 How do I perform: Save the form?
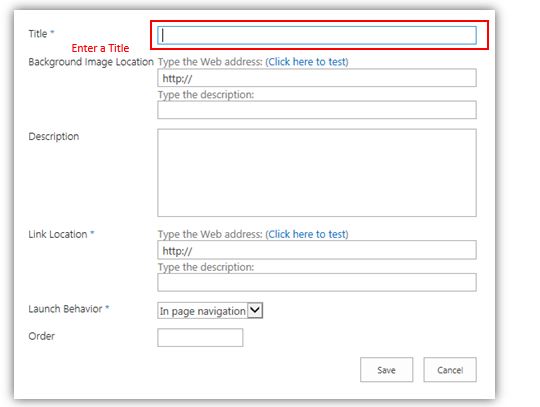click(386, 370)
